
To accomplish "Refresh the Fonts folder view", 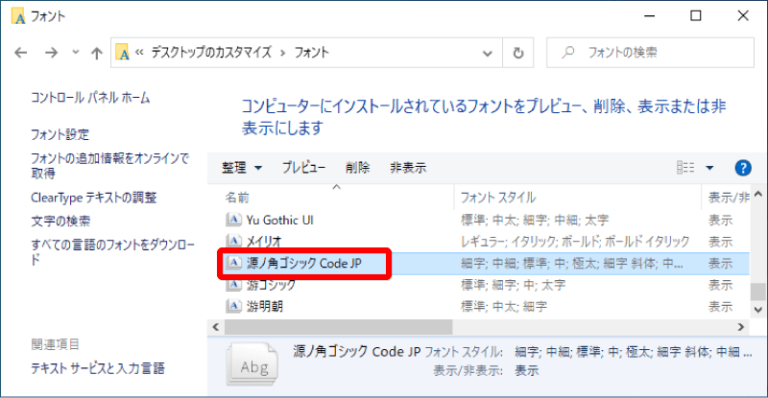I will (518, 53).
